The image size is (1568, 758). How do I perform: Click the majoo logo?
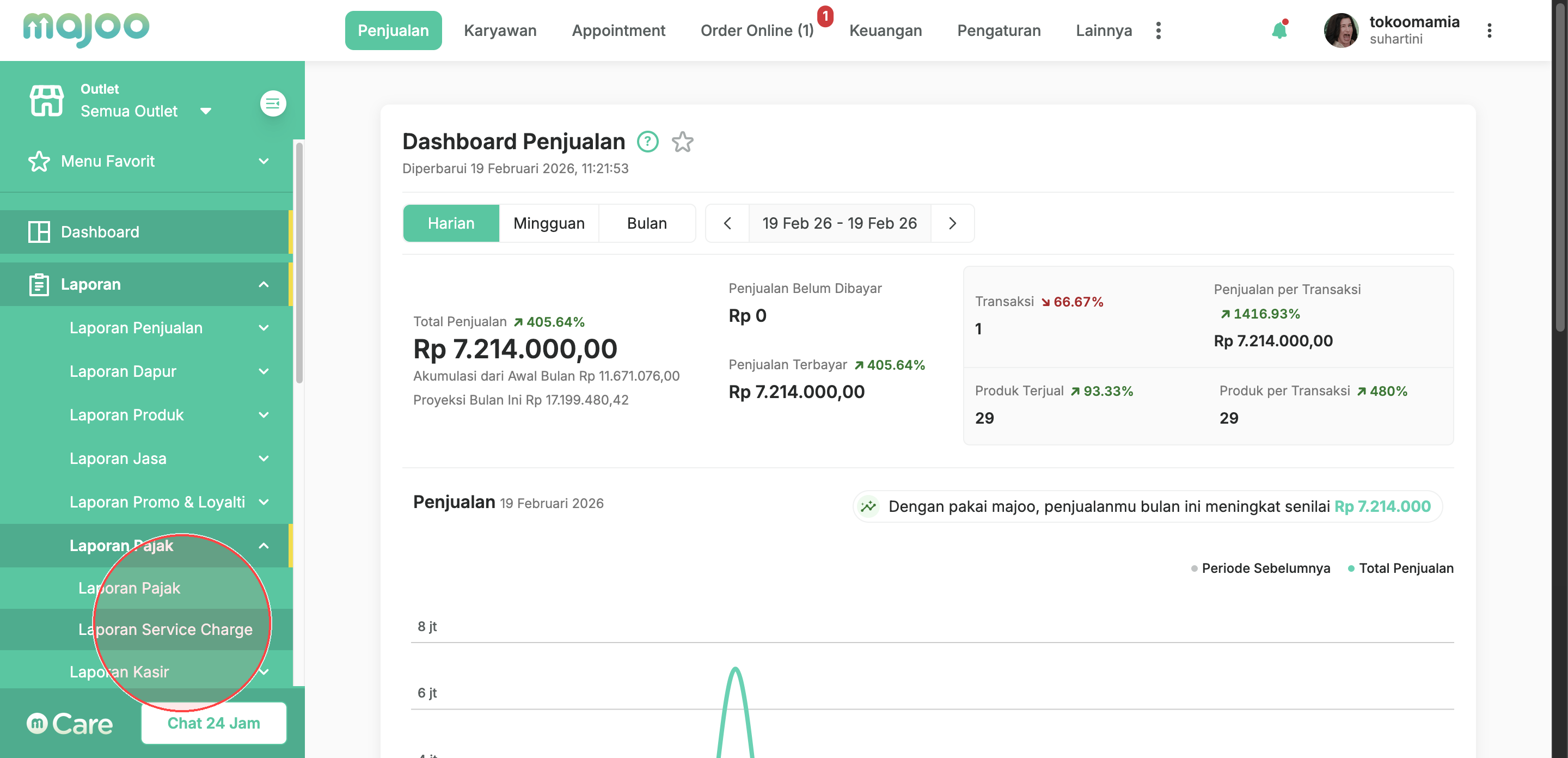[x=86, y=29]
